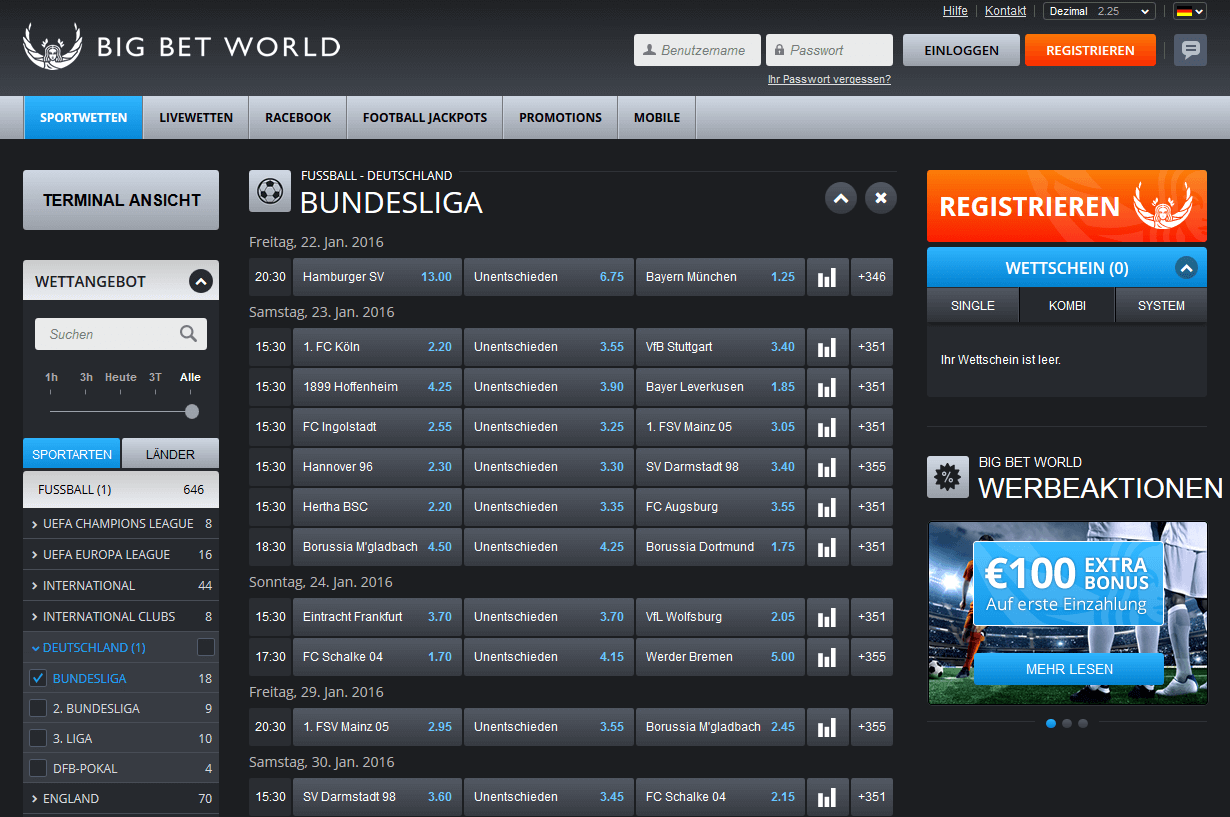The image size is (1230, 817).
Task: Expand UEFA Champions League category
Action: [x=121, y=523]
